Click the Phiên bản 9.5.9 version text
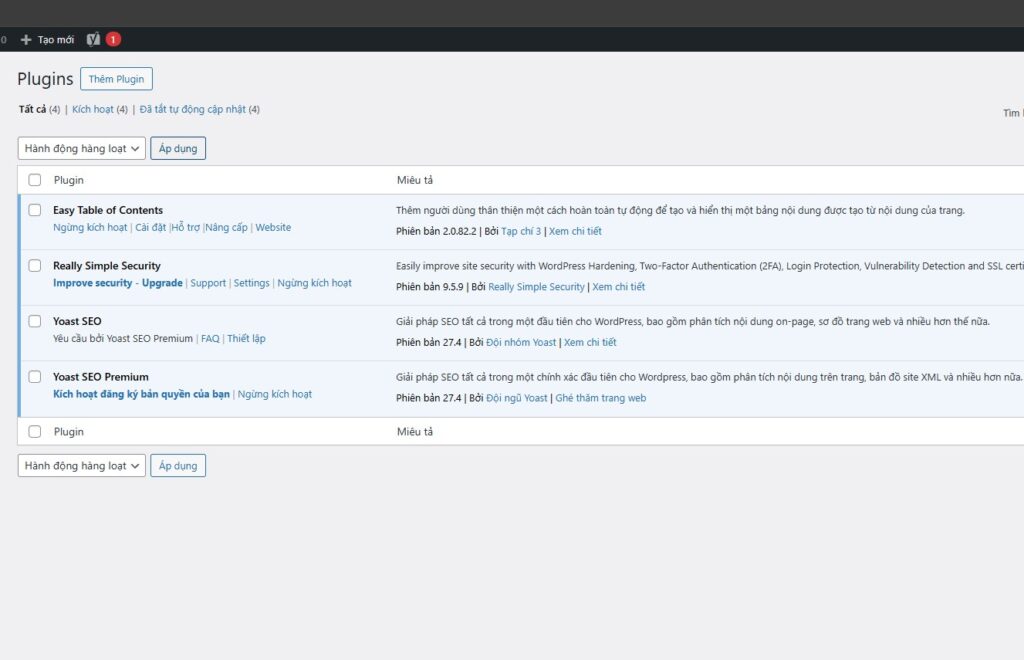Screen dimensions: 1024x660 [x=430, y=287]
